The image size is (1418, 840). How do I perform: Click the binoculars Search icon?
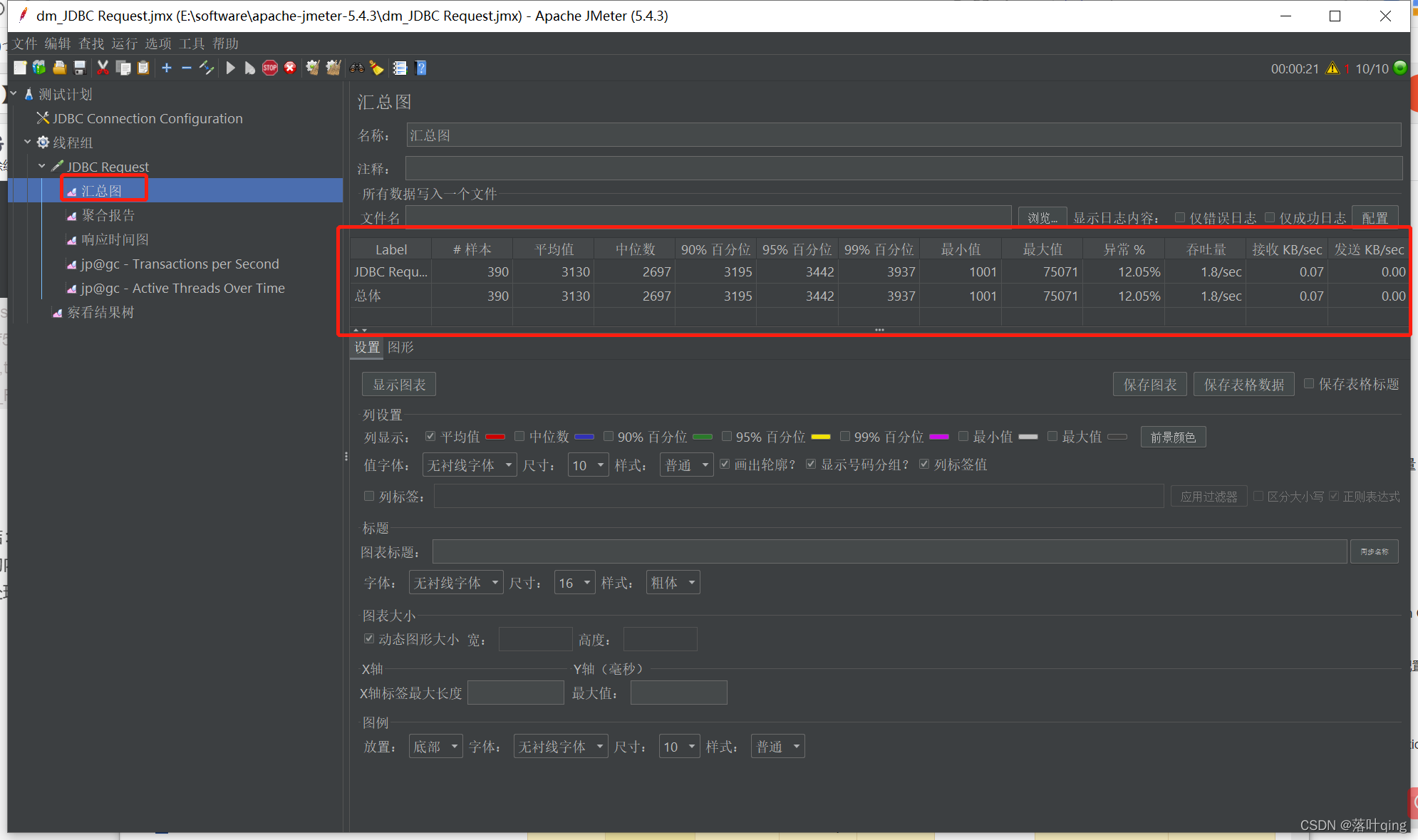click(357, 68)
